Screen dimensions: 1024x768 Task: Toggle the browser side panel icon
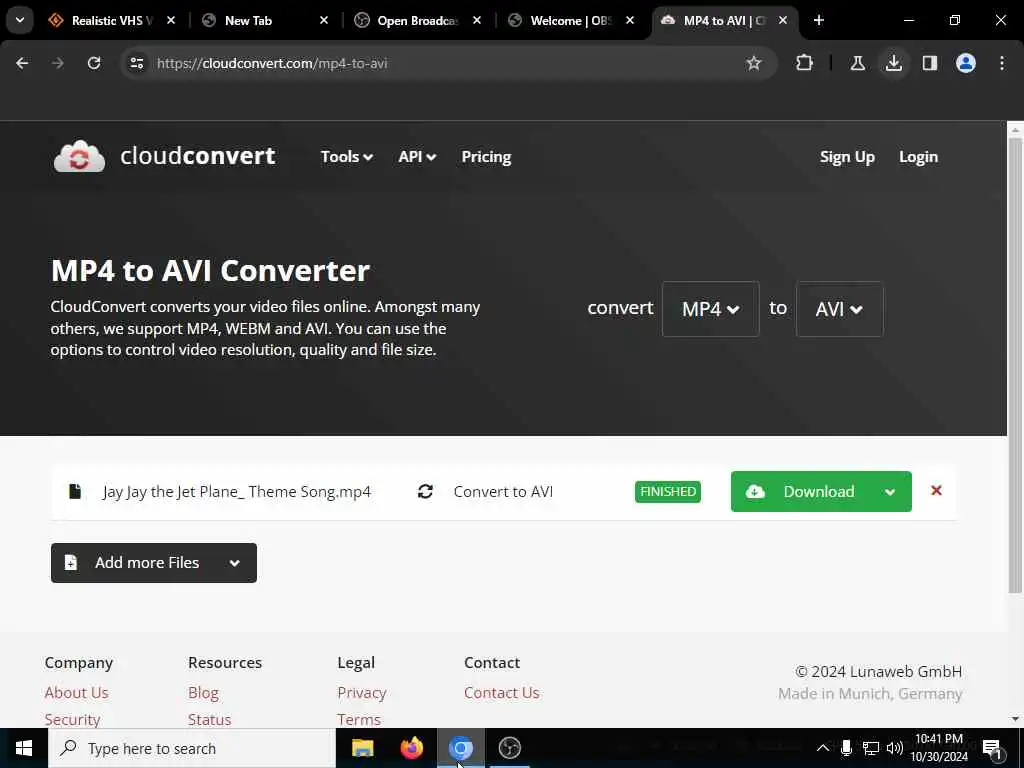(x=930, y=63)
